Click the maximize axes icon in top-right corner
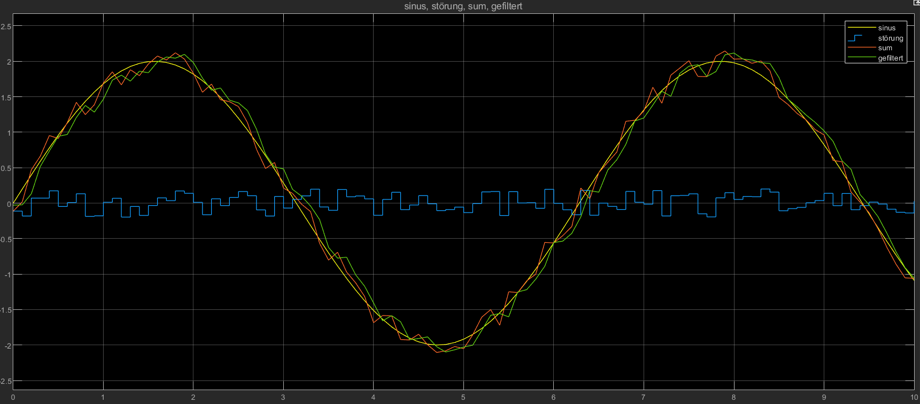 pyautogui.click(x=916, y=4)
